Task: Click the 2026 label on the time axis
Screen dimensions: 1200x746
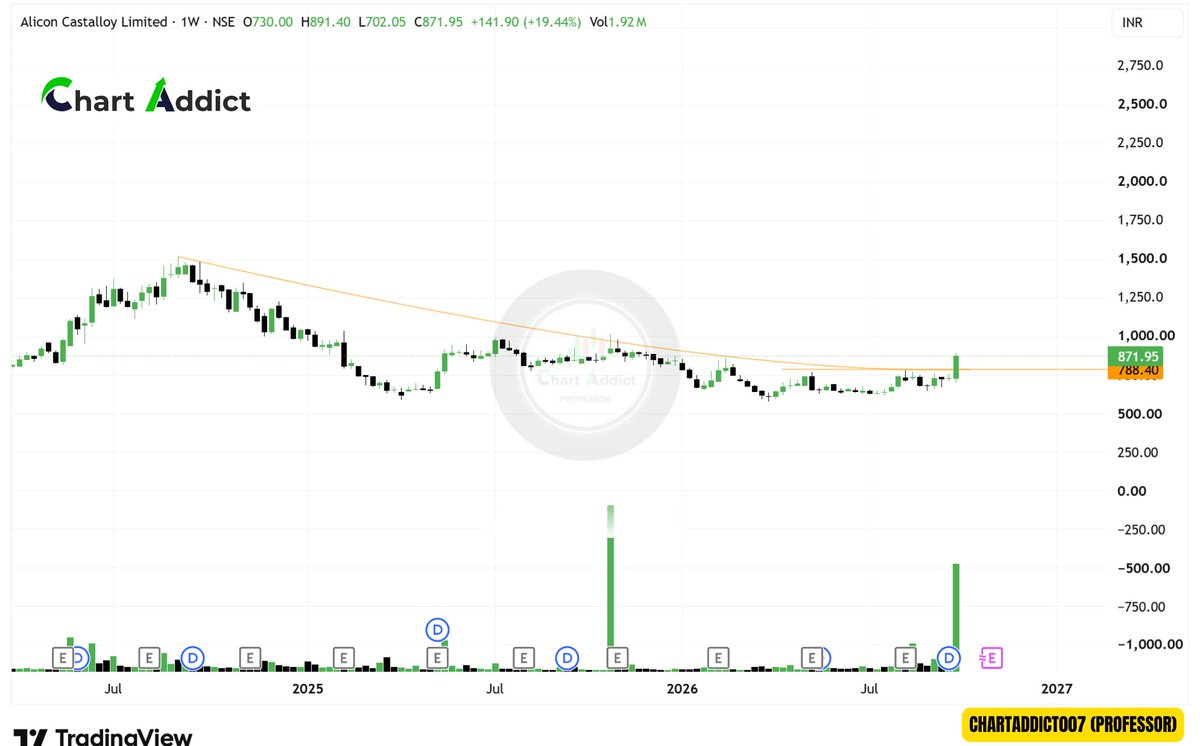Action: (682, 689)
